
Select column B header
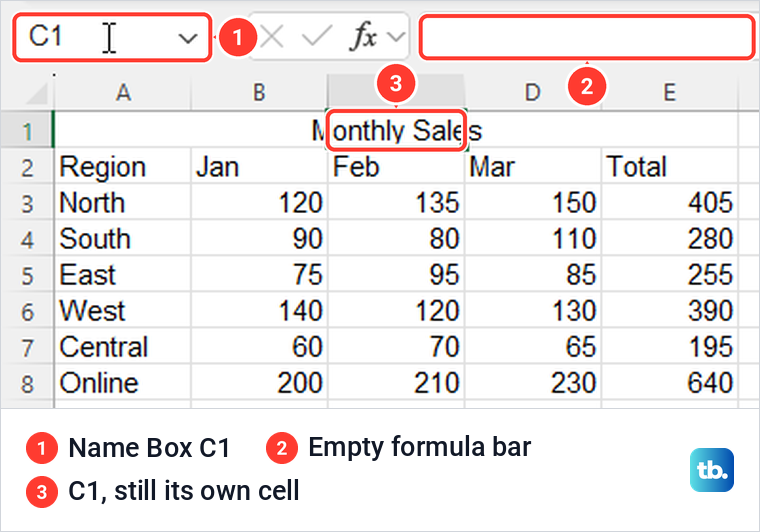click(x=259, y=92)
